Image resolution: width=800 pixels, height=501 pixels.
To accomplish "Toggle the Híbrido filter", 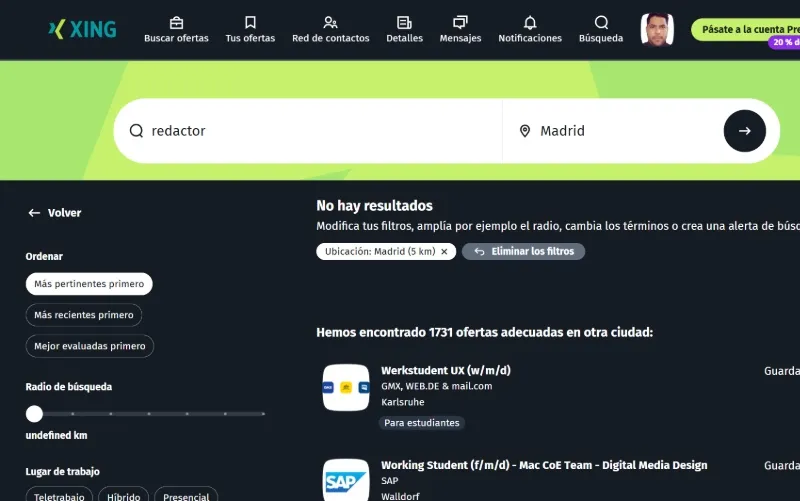I will (123, 496).
